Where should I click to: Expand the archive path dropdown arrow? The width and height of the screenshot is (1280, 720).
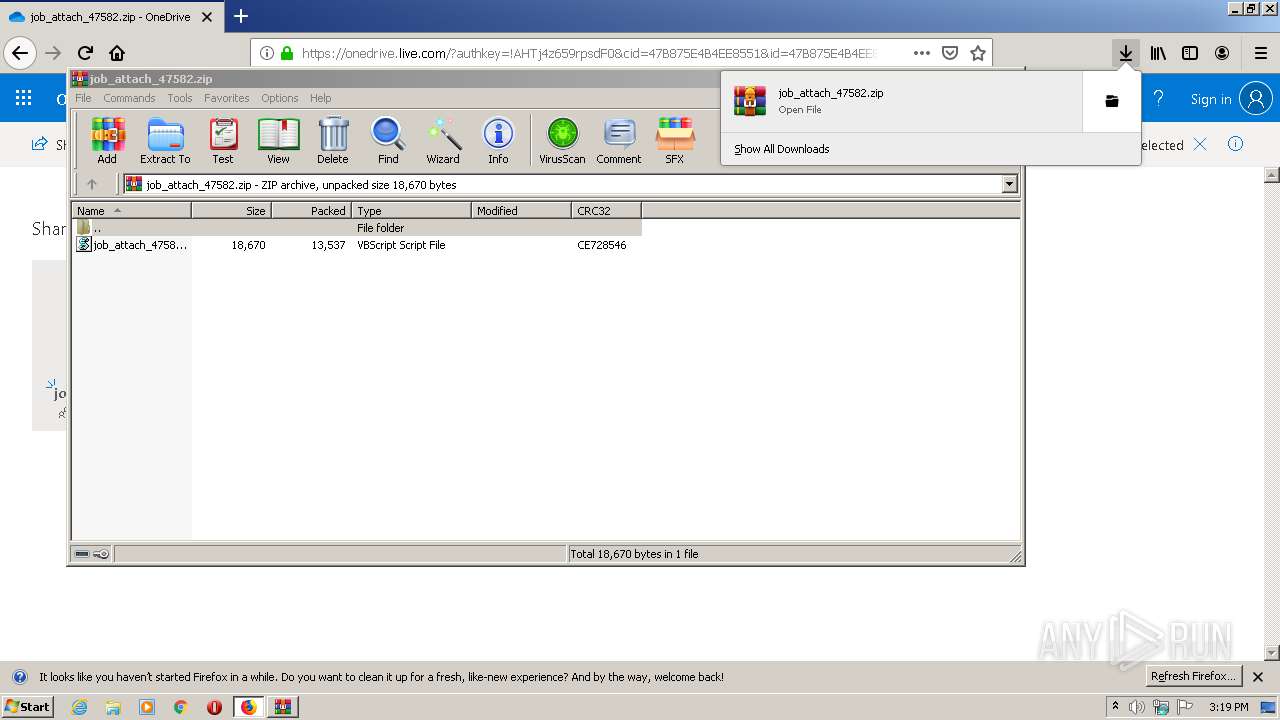point(1009,184)
